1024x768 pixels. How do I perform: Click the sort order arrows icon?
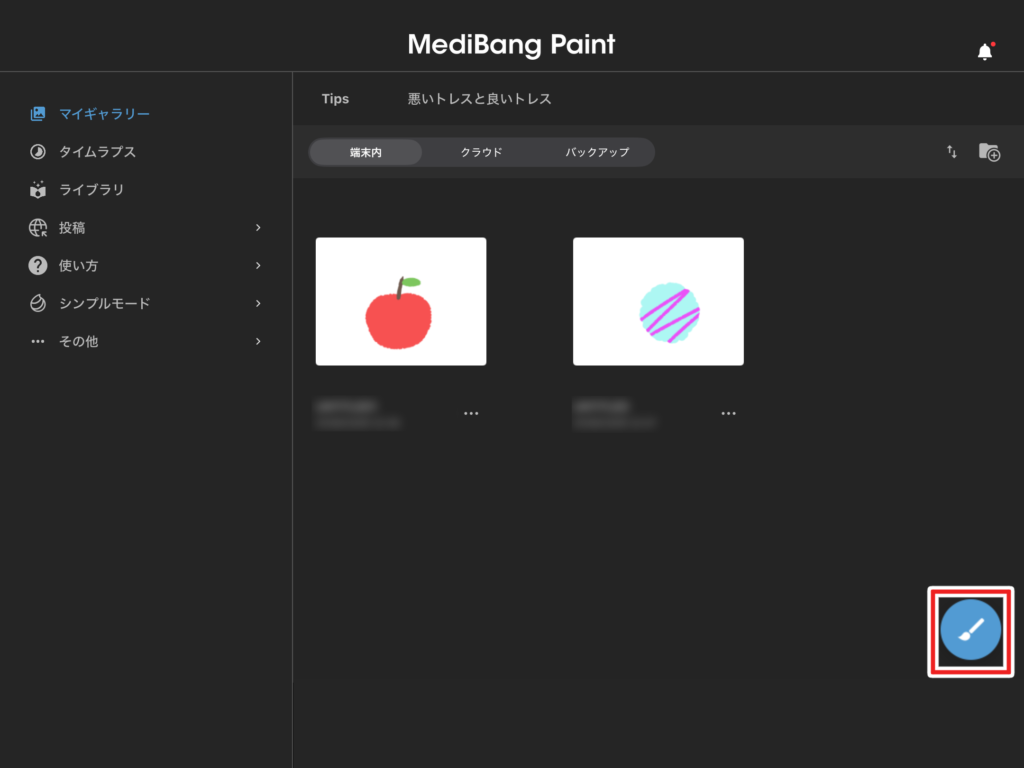point(952,152)
